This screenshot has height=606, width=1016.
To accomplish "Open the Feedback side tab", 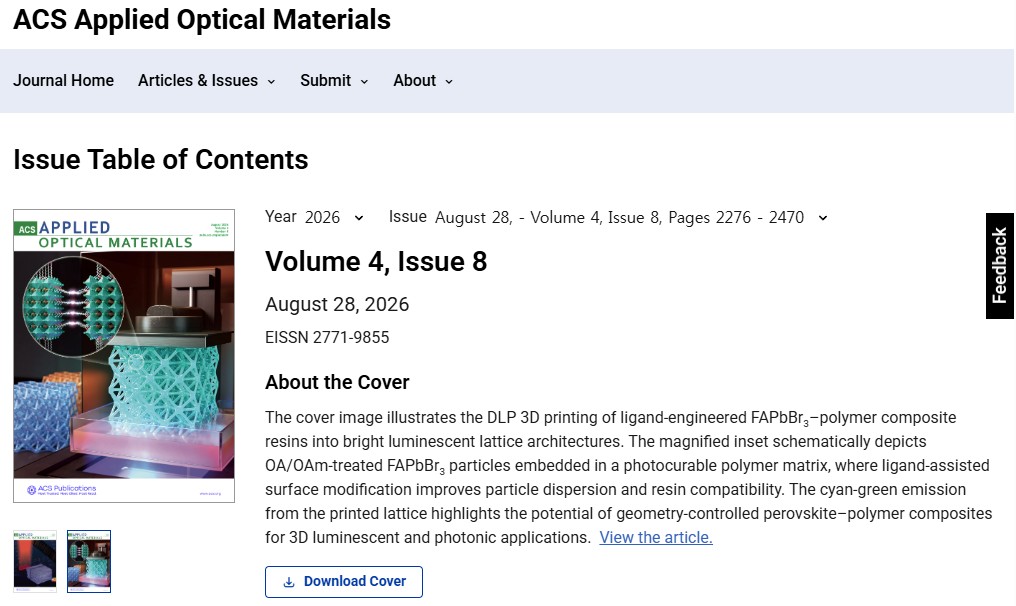I will [999, 266].
